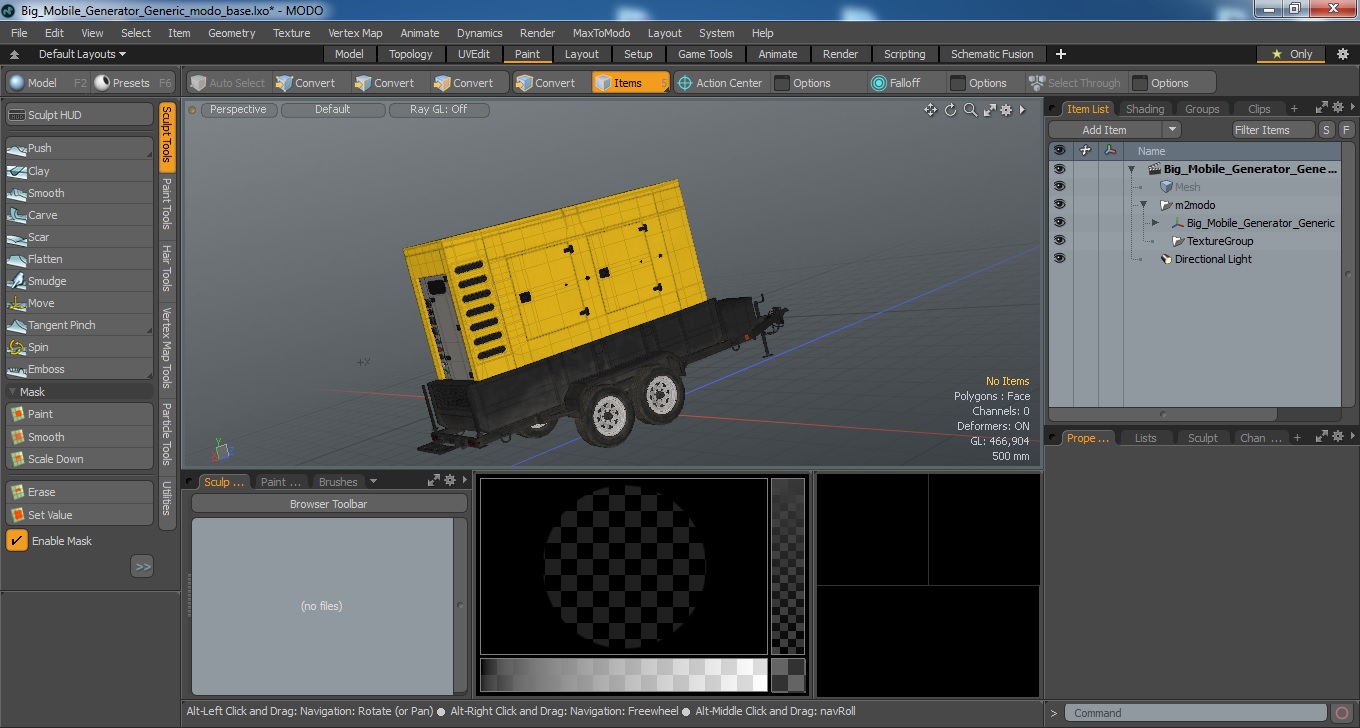Toggle F filter in Item List
The height and width of the screenshot is (728, 1360).
(x=1346, y=130)
